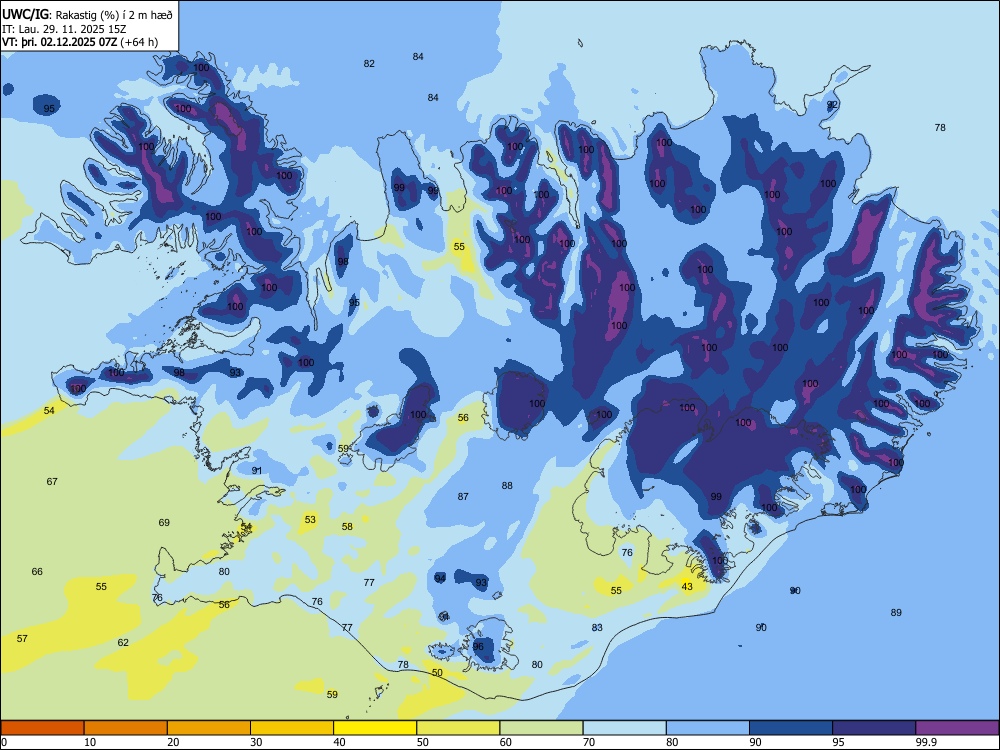1000x750 pixels.
Task: Select the medium blue 80–90 legend swatch
Action: click(708, 728)
